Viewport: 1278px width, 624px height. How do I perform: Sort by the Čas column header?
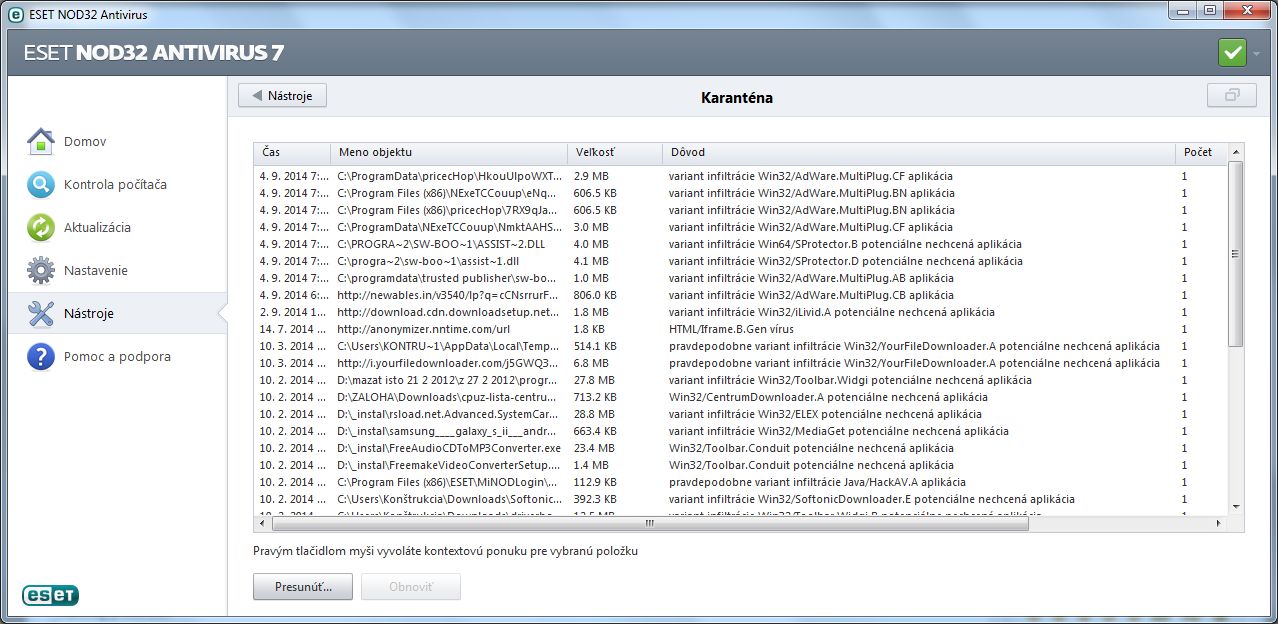pos(292,153)
